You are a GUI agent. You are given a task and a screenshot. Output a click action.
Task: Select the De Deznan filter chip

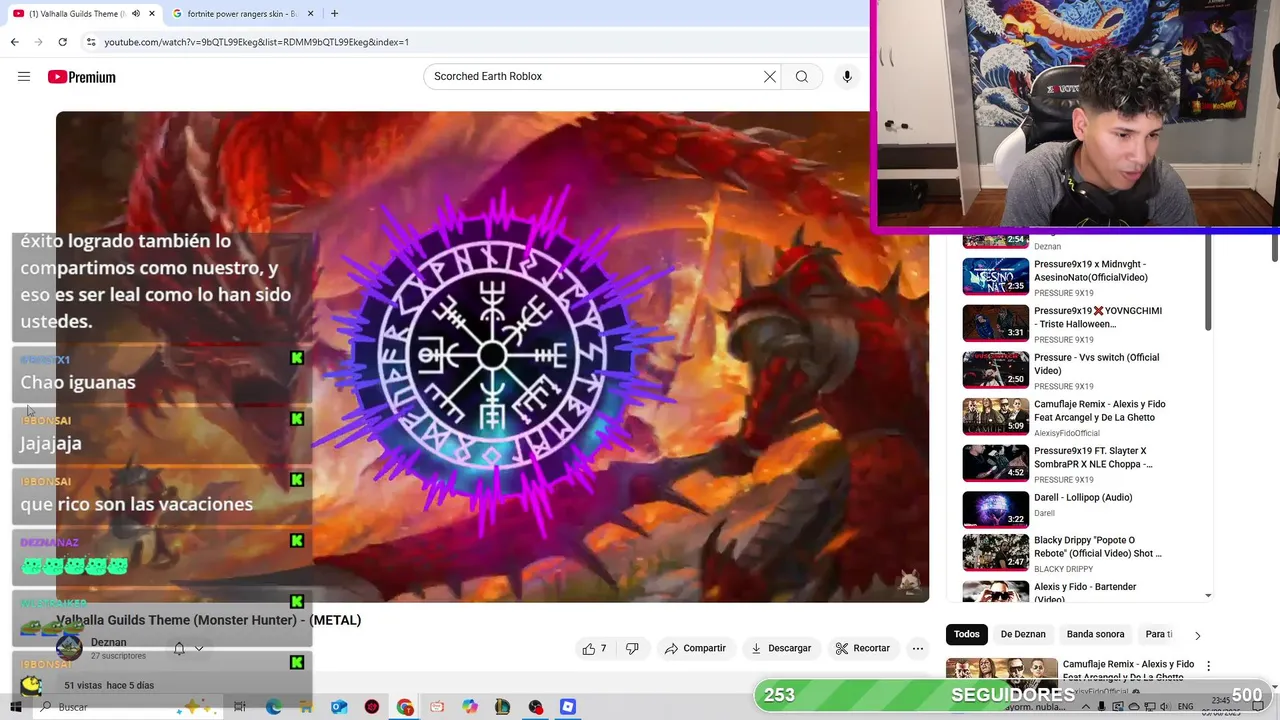pyautogui.click(x=1023, y=634)
